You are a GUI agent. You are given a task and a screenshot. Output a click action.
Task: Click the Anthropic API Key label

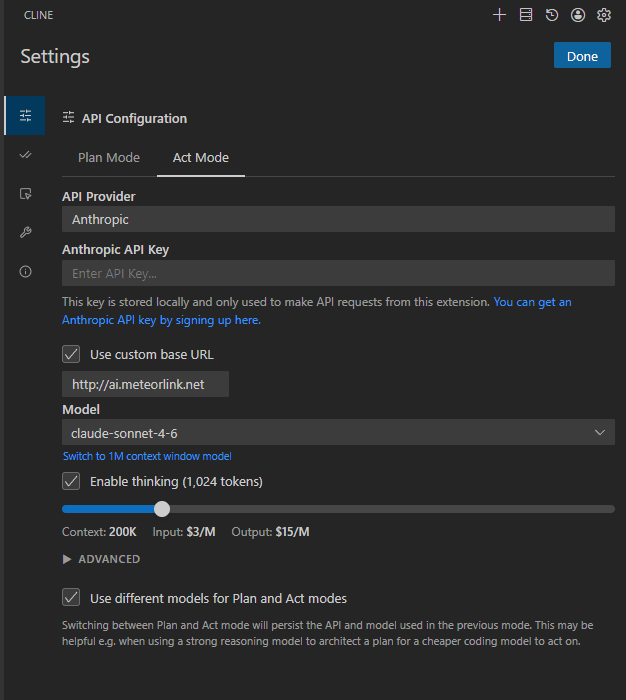coord(115,250)
